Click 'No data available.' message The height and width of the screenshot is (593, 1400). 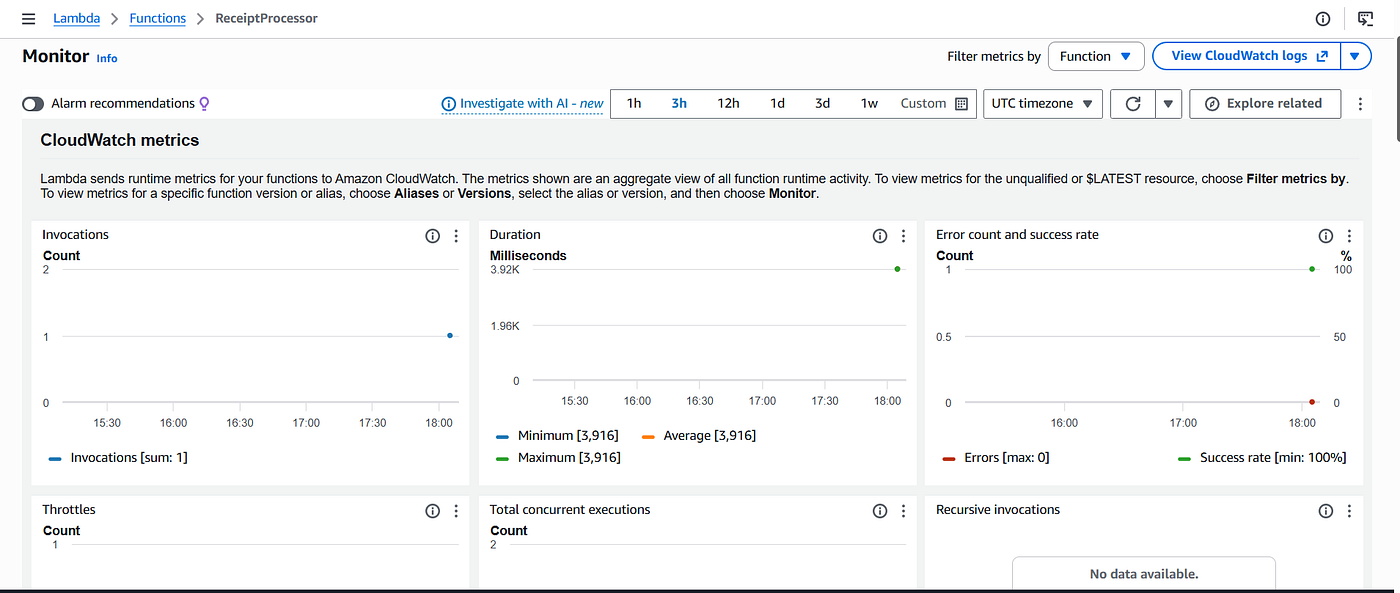pos(1144,574)
